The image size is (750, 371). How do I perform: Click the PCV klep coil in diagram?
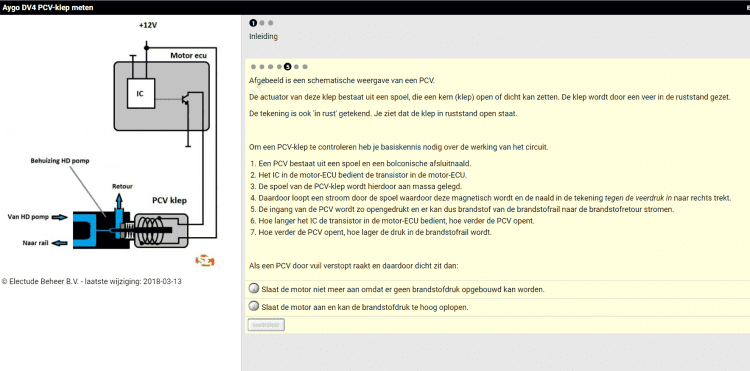tap(154, 230)
